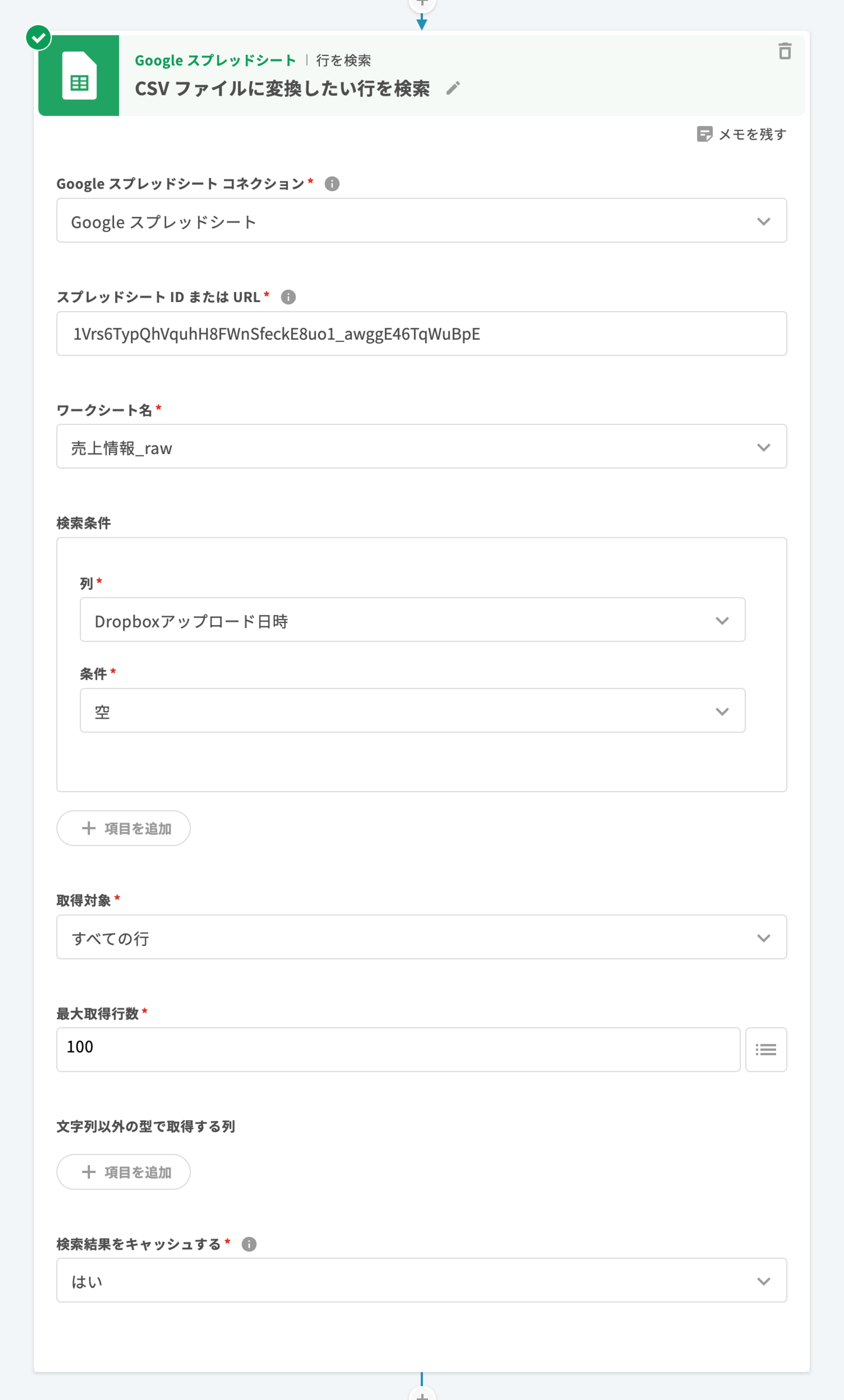Viewport: 844px width, 1400px height.
Task: Expand the ワークシート名 dropdown
Action: click(421, 447)
